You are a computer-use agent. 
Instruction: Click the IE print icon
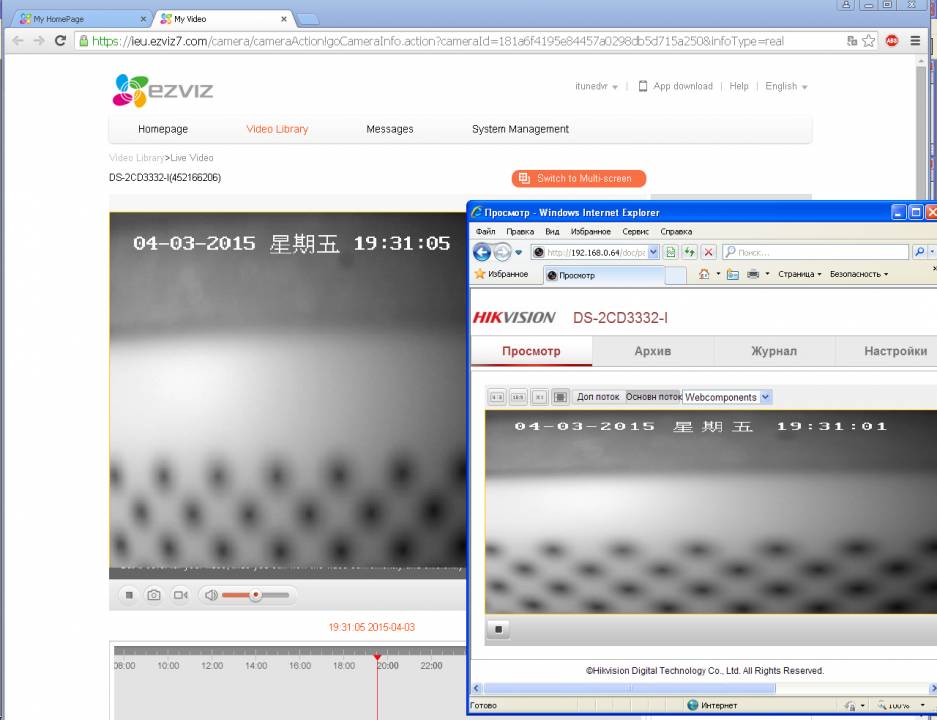(x=753, y=274)
